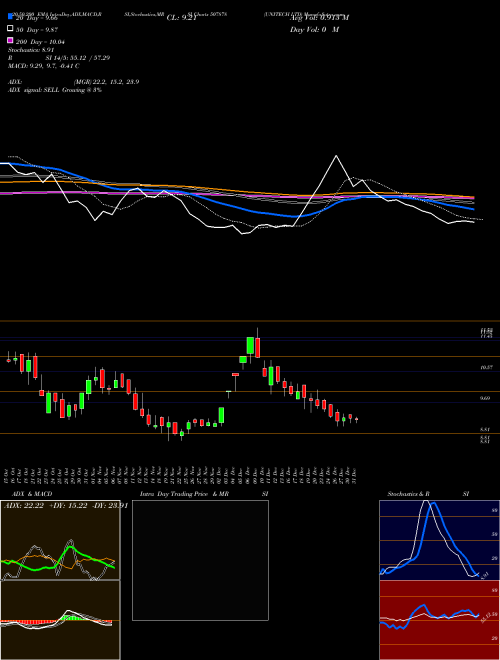Screen dimensions: 500x660
Task: Click the last candlestick on the right of the price chart
Action: click(x=356, y=419)
